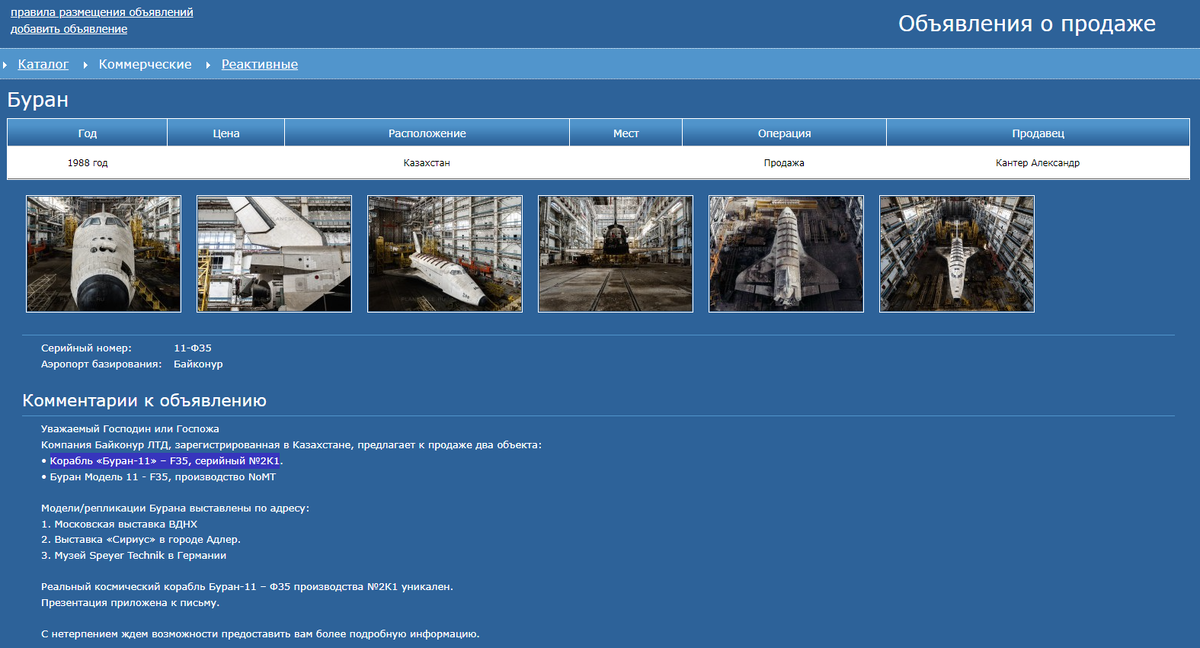The height and width of the screenshot is (648, 1200).
Task: Click the 'Год' column header
Action: pos(88,133)
